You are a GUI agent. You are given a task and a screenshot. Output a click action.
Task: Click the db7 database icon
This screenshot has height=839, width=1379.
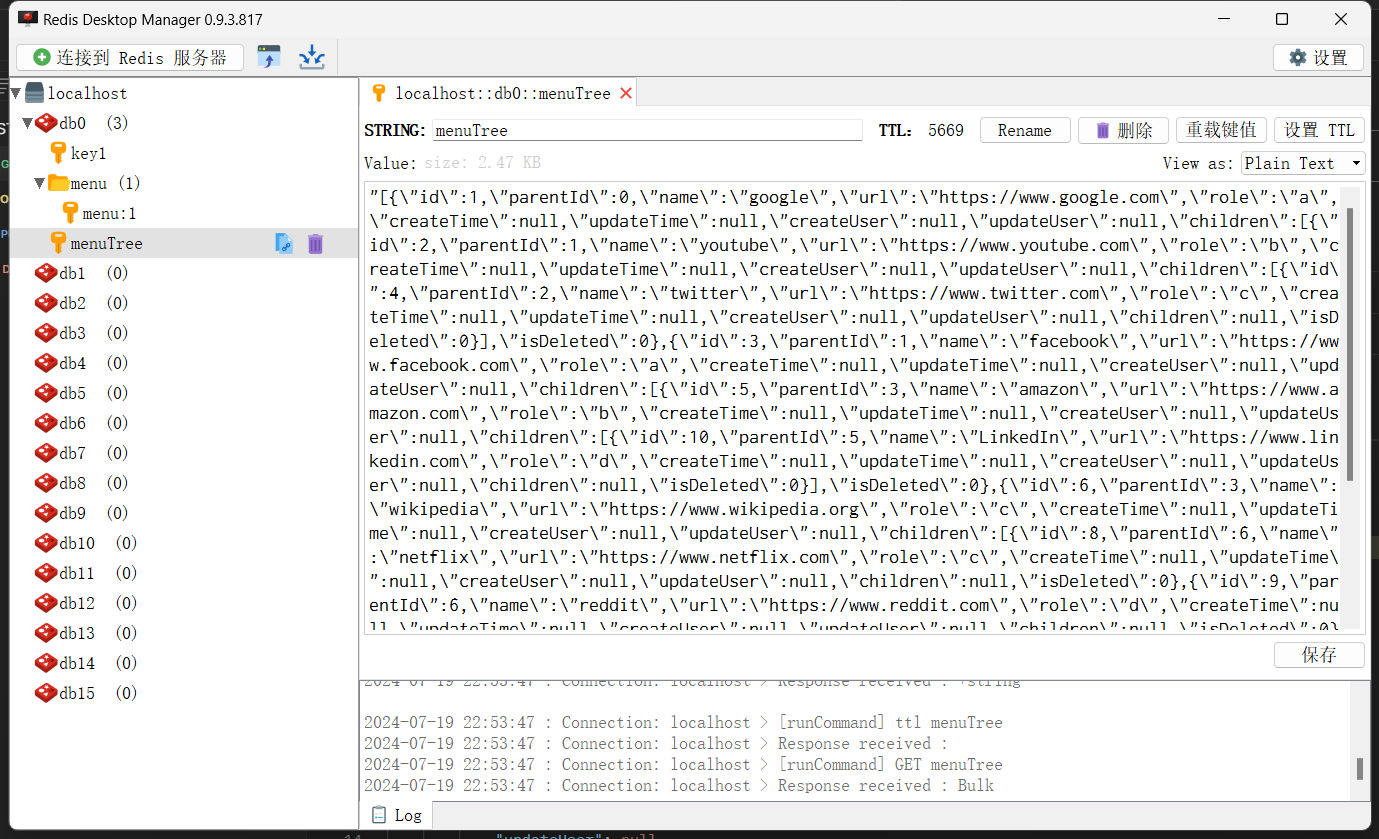46,453
